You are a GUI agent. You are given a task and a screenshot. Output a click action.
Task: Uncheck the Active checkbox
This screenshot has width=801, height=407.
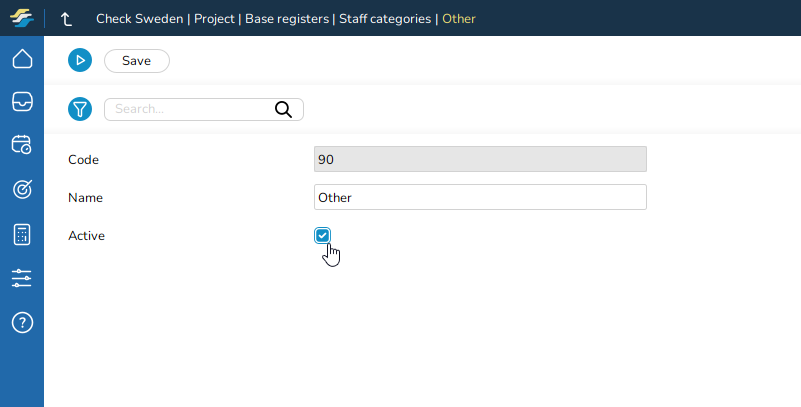(x=322, y=235)
